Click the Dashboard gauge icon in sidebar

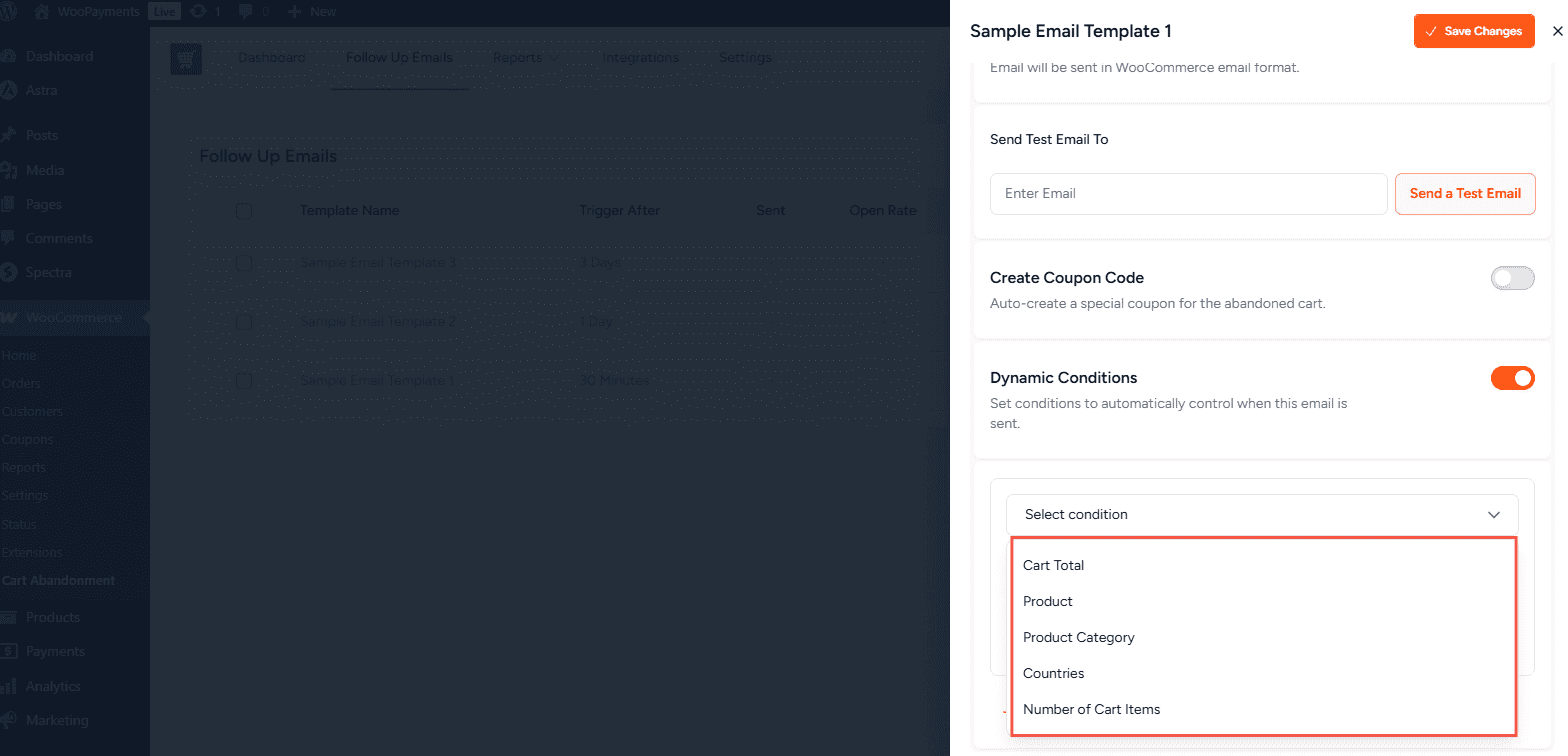click(9, 56)
